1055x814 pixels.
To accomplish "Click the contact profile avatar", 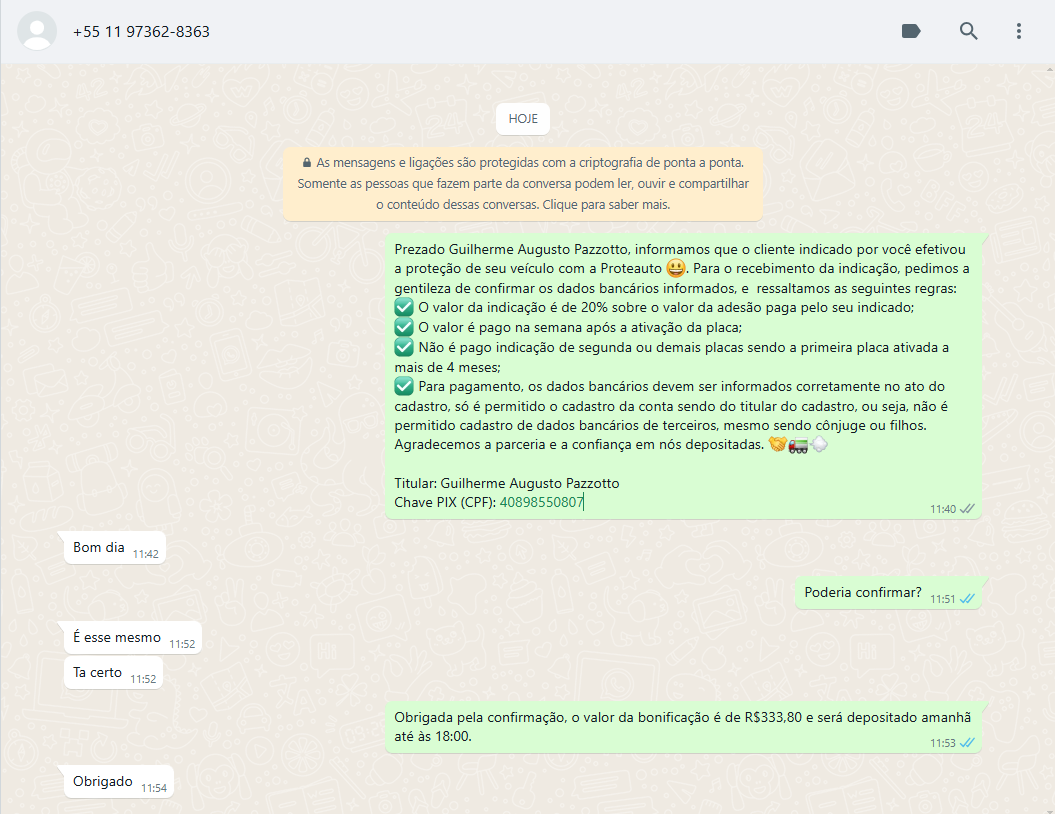I will point(37,31).
